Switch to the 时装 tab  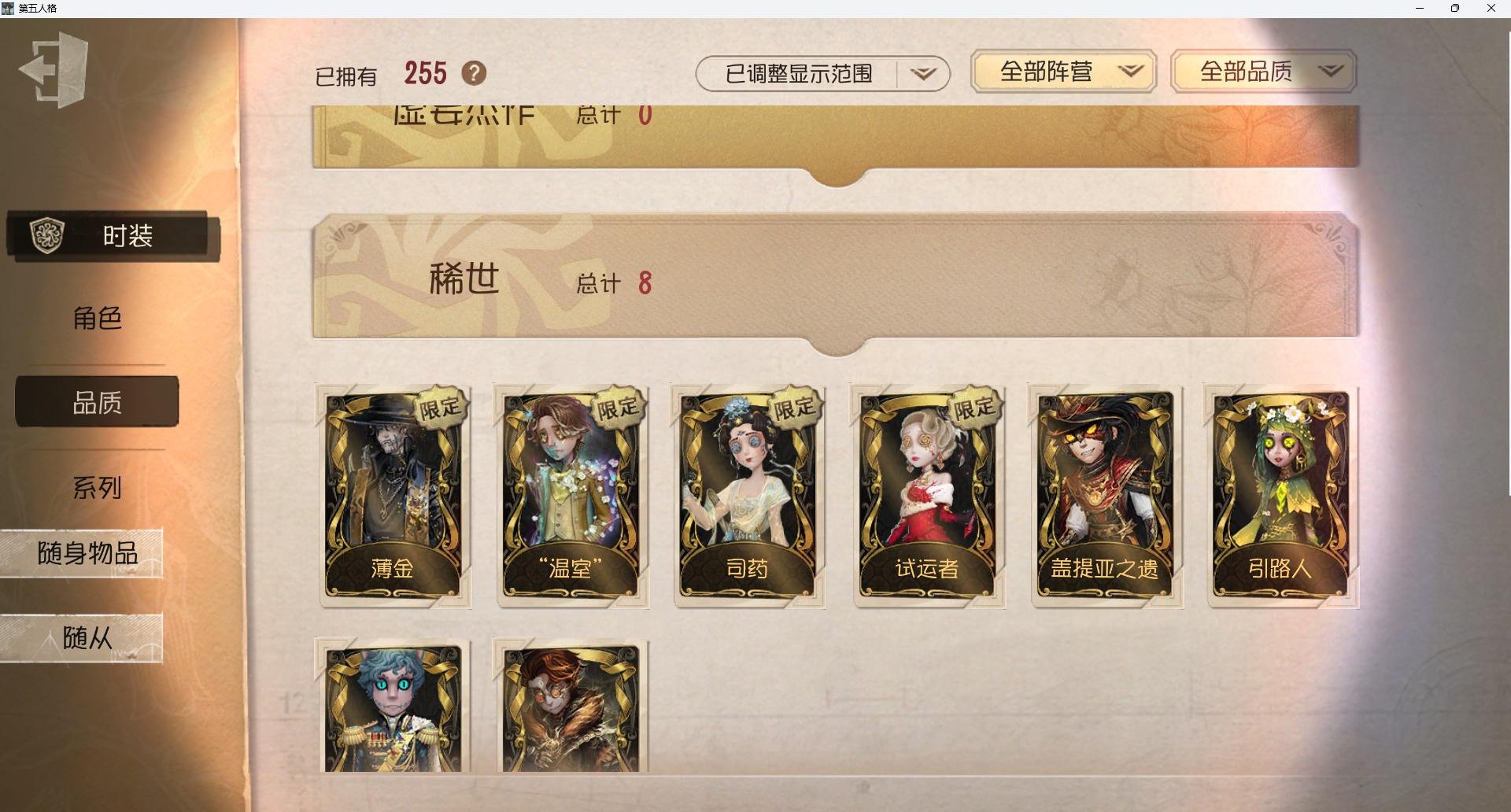point(113,235)
